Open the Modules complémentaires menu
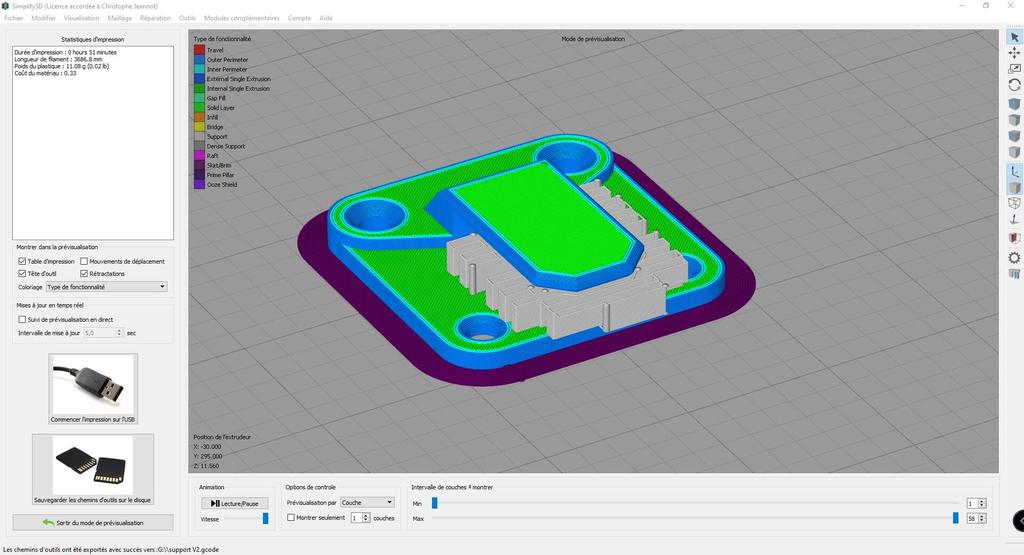Screen dimensions: 1024x555 pyautogui.click(x=241, y=18)
